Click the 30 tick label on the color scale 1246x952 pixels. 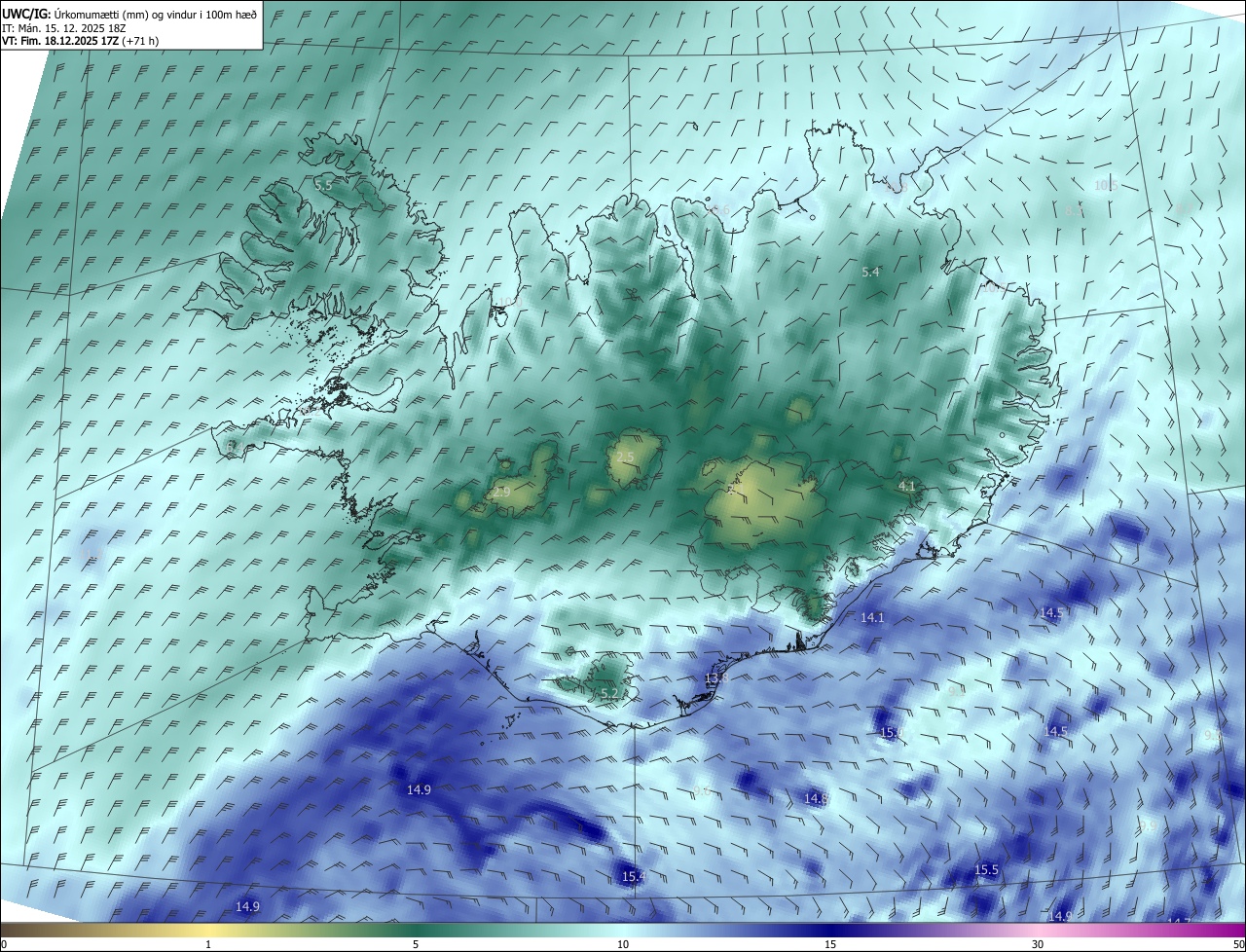click(1038, 944)
